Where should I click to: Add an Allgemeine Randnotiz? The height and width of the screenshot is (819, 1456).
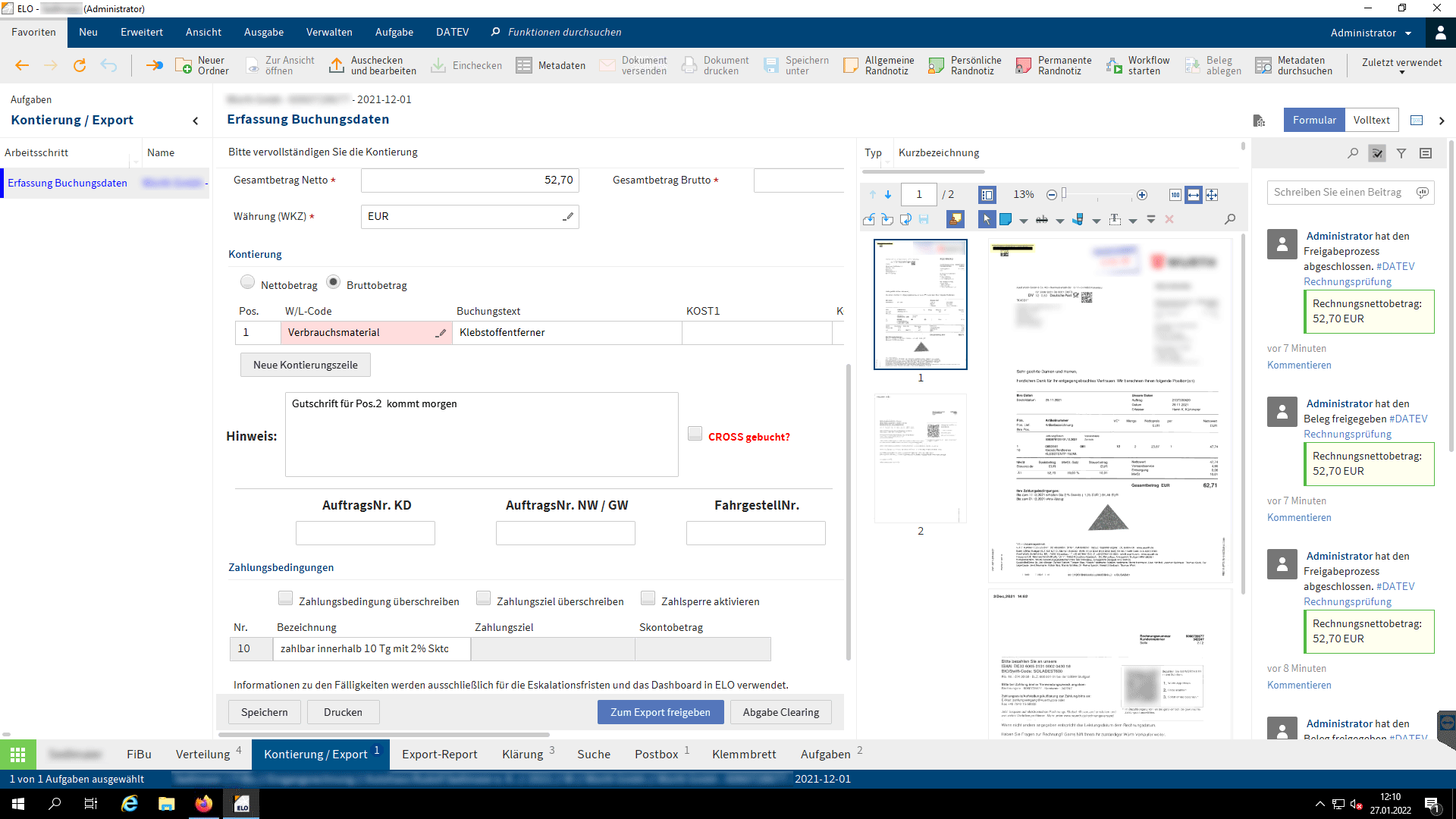tap(879, 66)
